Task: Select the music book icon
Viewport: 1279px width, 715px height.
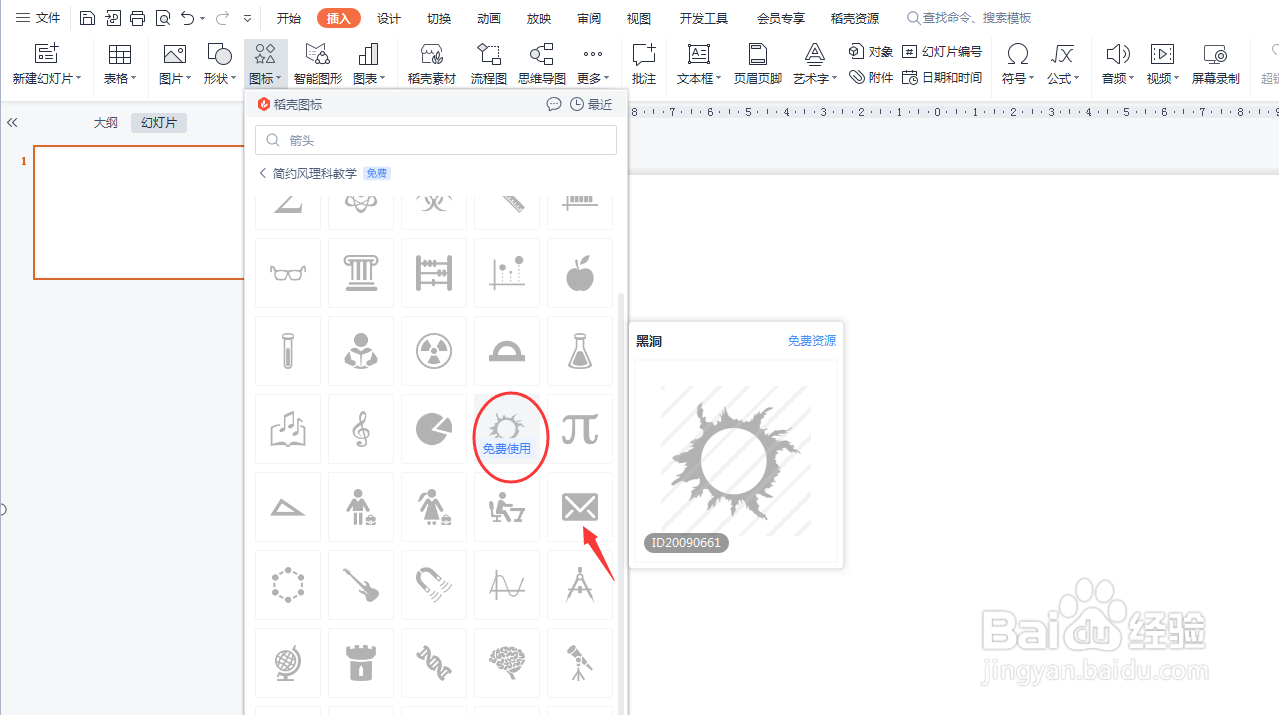Action: click(288, 430)
